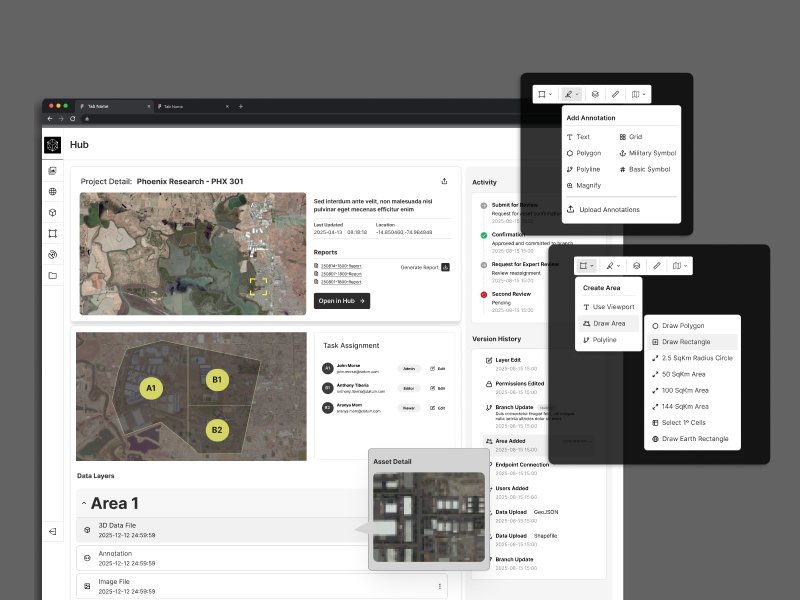Click the ruler measure tool in upper toolbar
800x600 pixels.
pyautogui.click(x=615, y=94)
